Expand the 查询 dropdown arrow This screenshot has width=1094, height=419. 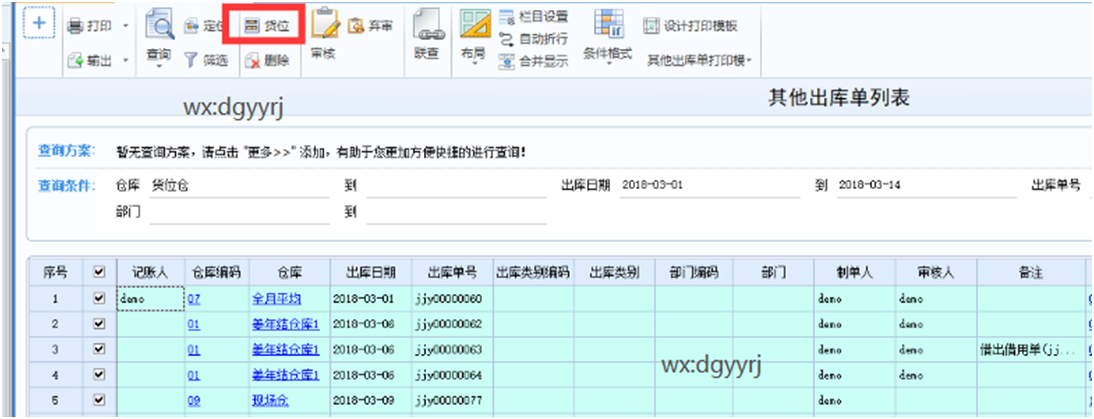click(159, 66)
